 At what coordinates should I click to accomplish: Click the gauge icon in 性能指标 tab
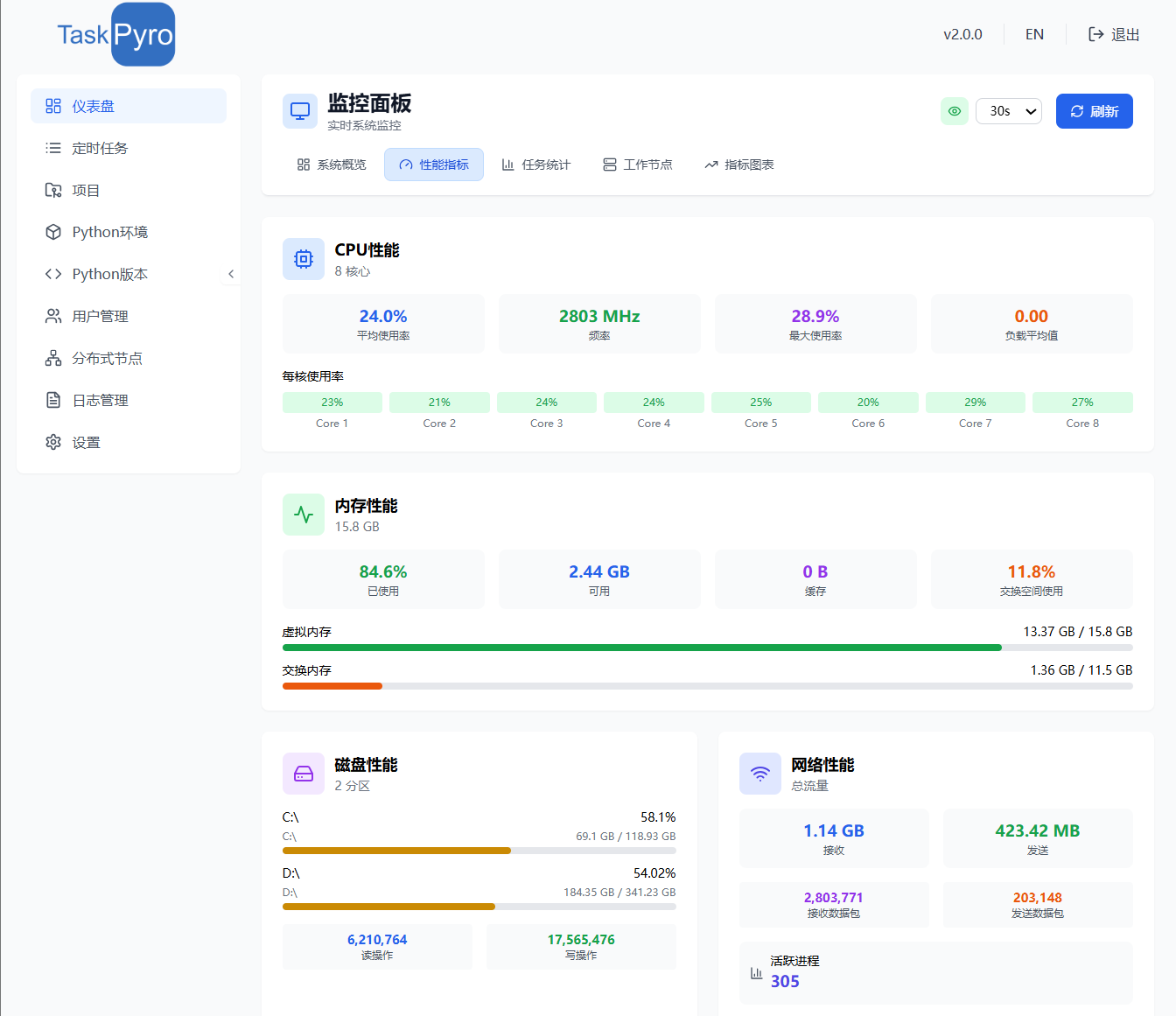(406, 165)
